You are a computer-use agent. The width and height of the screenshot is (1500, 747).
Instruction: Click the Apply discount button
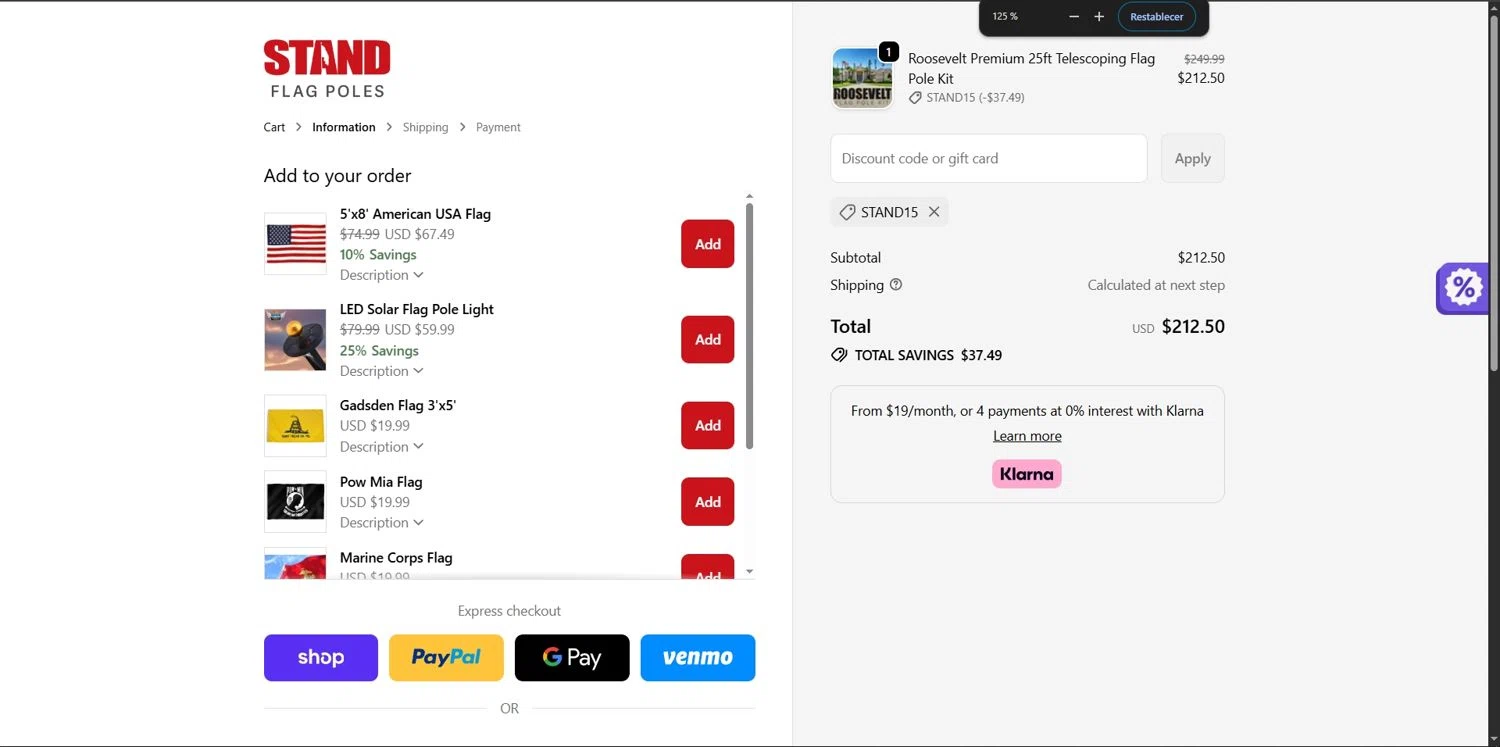point(1193,158)
